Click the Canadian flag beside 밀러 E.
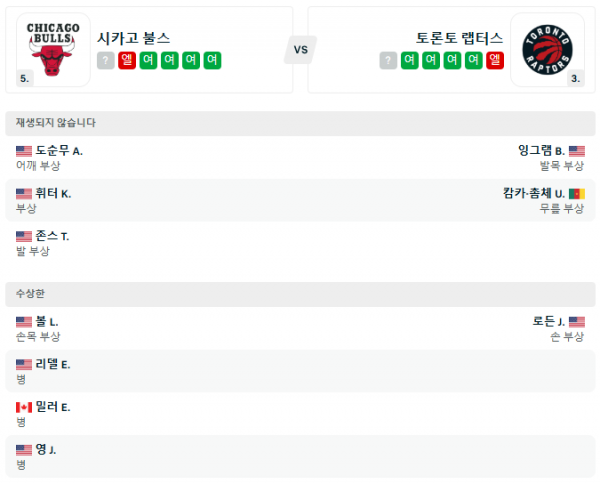Screen dimensions: 600x484 click(x=24, y=407)
